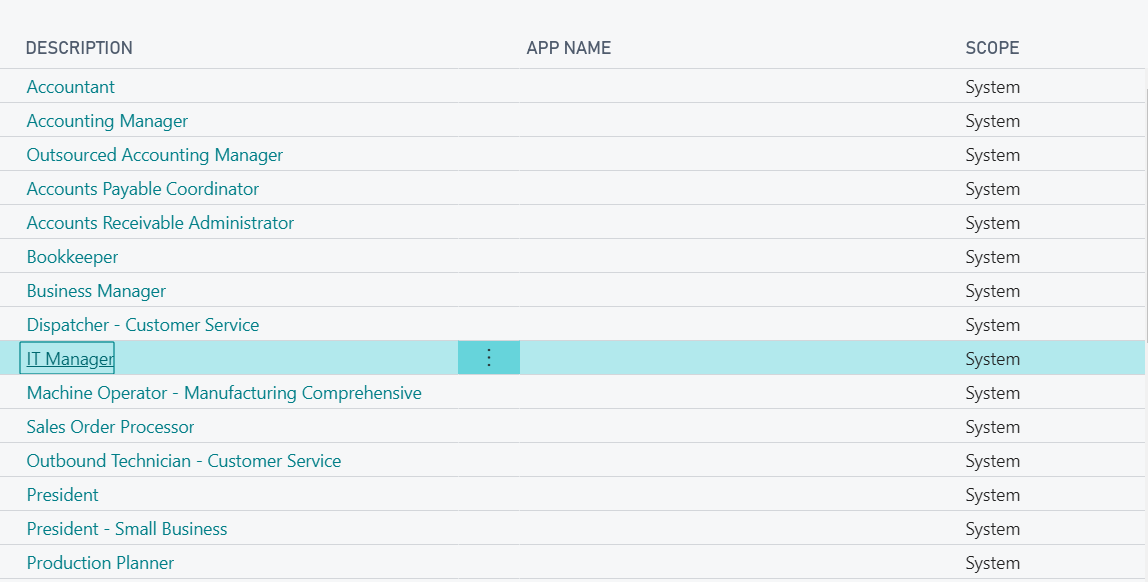Open the President - Small Business profile
This screenshot has height=586, width=1148.
[x=126, y=528]
